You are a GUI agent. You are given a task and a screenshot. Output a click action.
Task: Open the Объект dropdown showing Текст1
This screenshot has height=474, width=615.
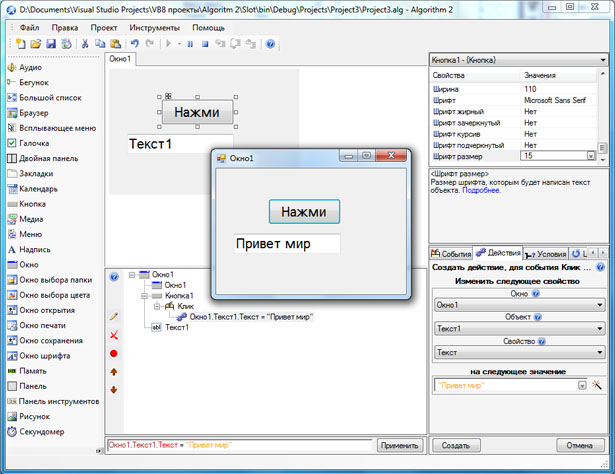pyautogui.click(x=519, y=327)
